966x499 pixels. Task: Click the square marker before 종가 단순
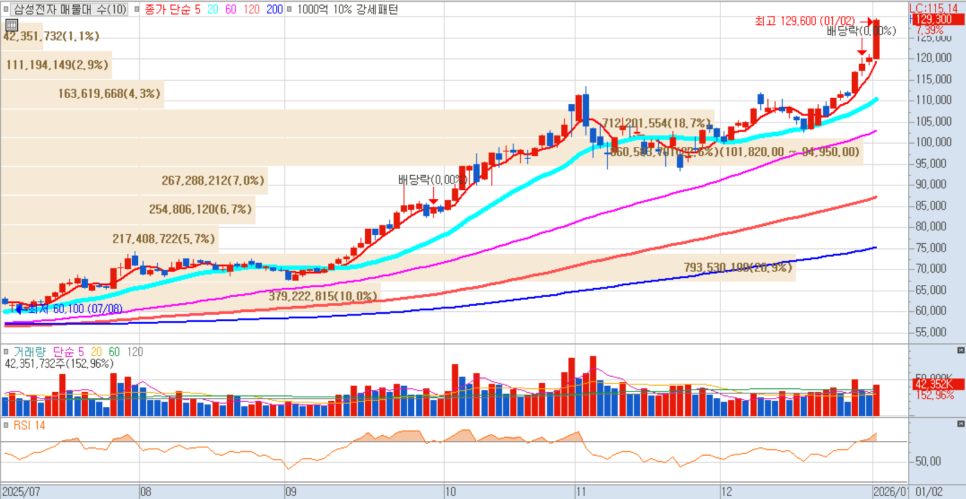point(137,10)
